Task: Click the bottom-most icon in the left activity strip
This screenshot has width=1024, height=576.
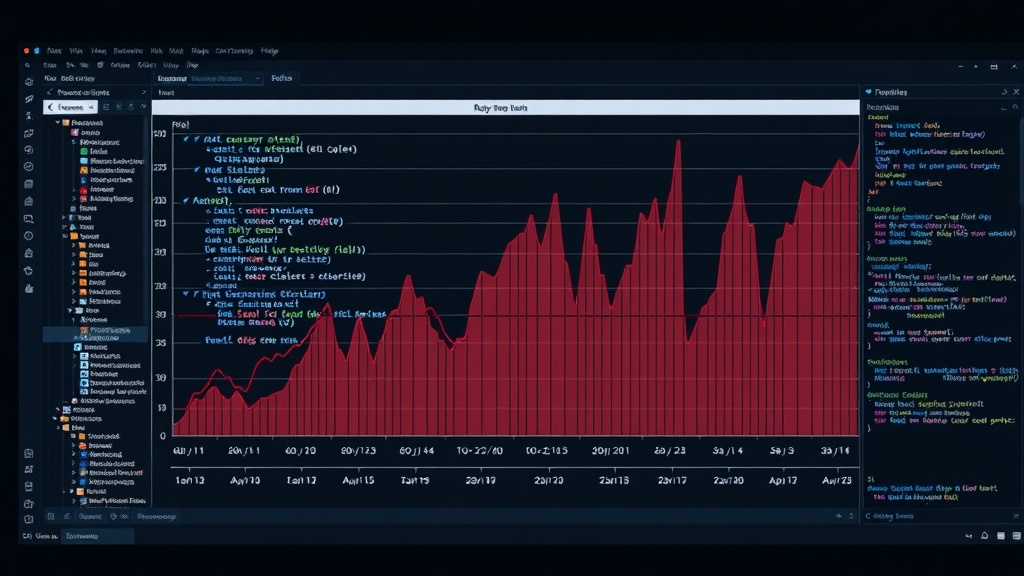Action: (x=29, y=520)
